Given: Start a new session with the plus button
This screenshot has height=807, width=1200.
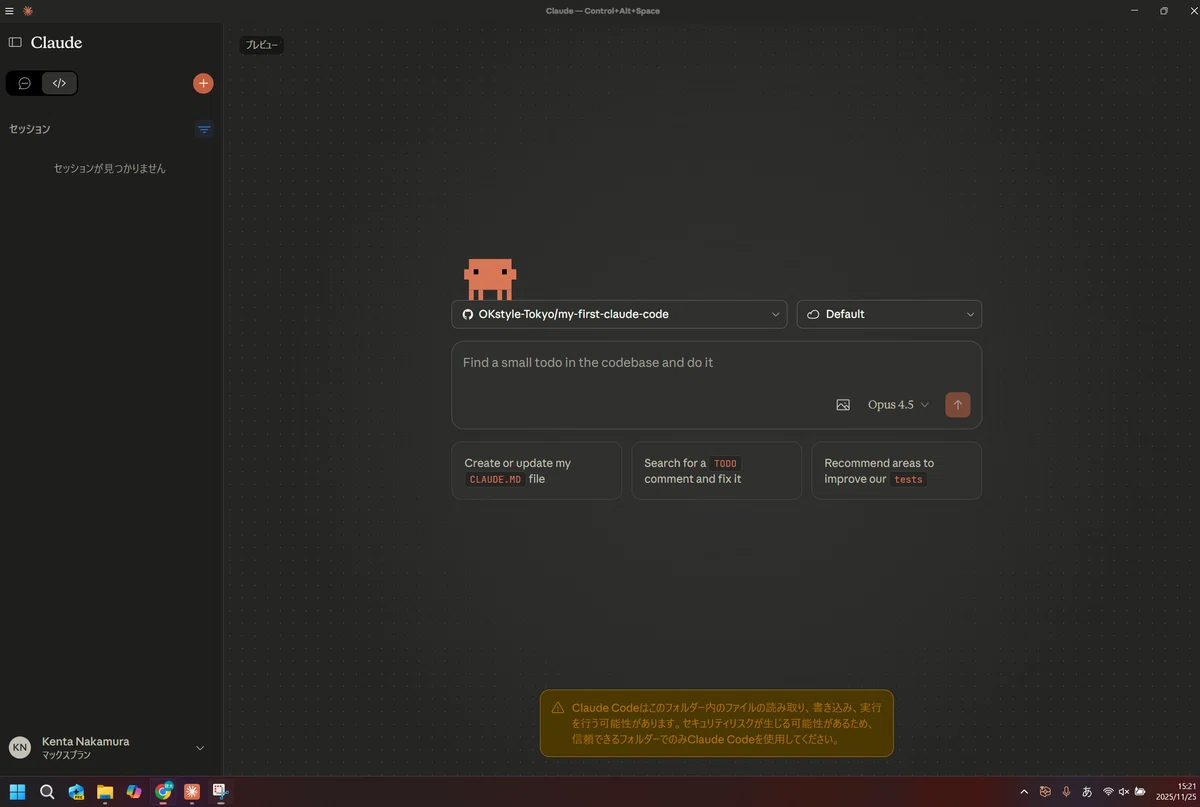Looking at the screenshot, I should click(x=203, y=84).
